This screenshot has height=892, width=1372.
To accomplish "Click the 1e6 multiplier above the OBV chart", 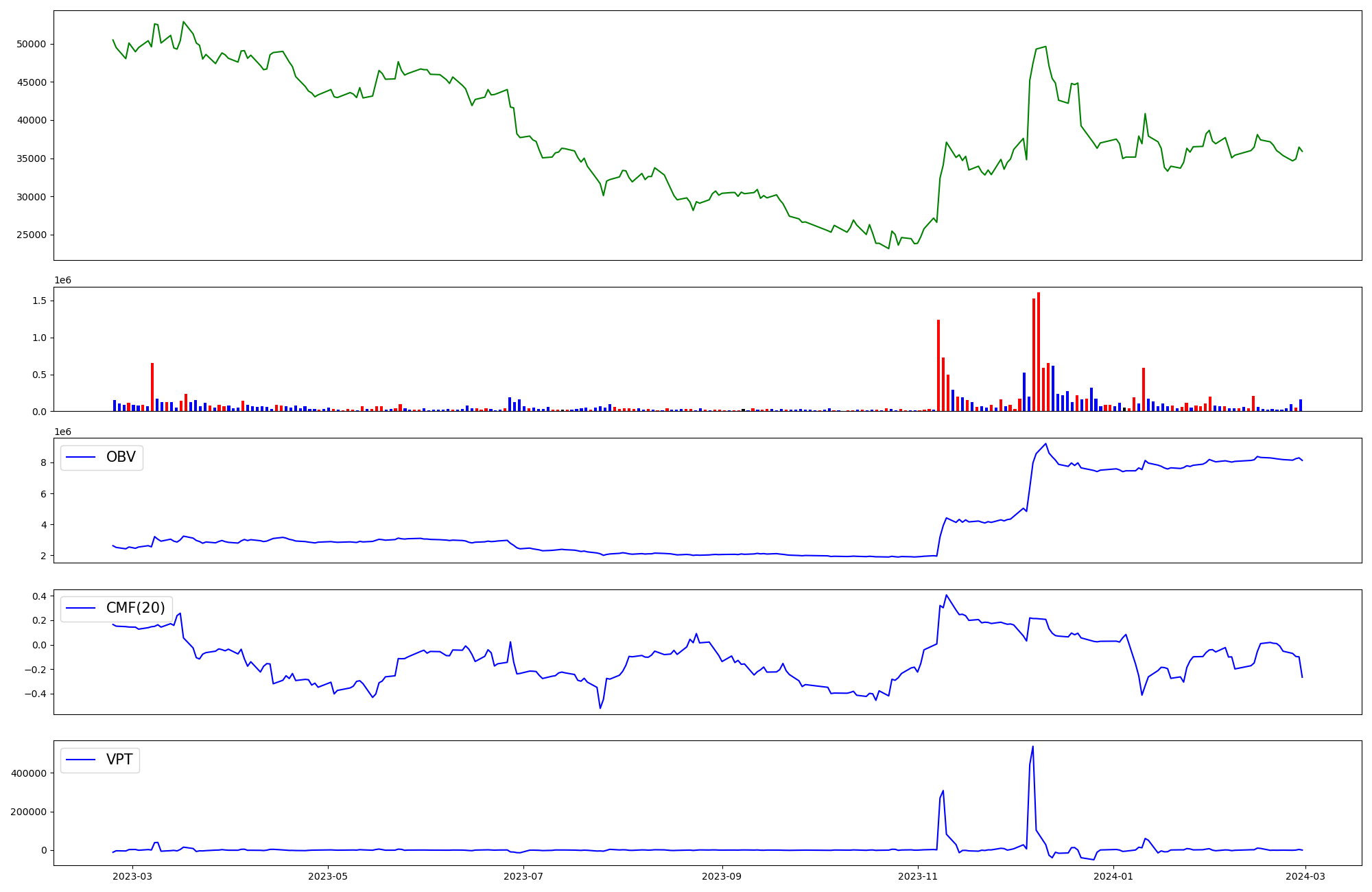I will (x=62, y=432).
